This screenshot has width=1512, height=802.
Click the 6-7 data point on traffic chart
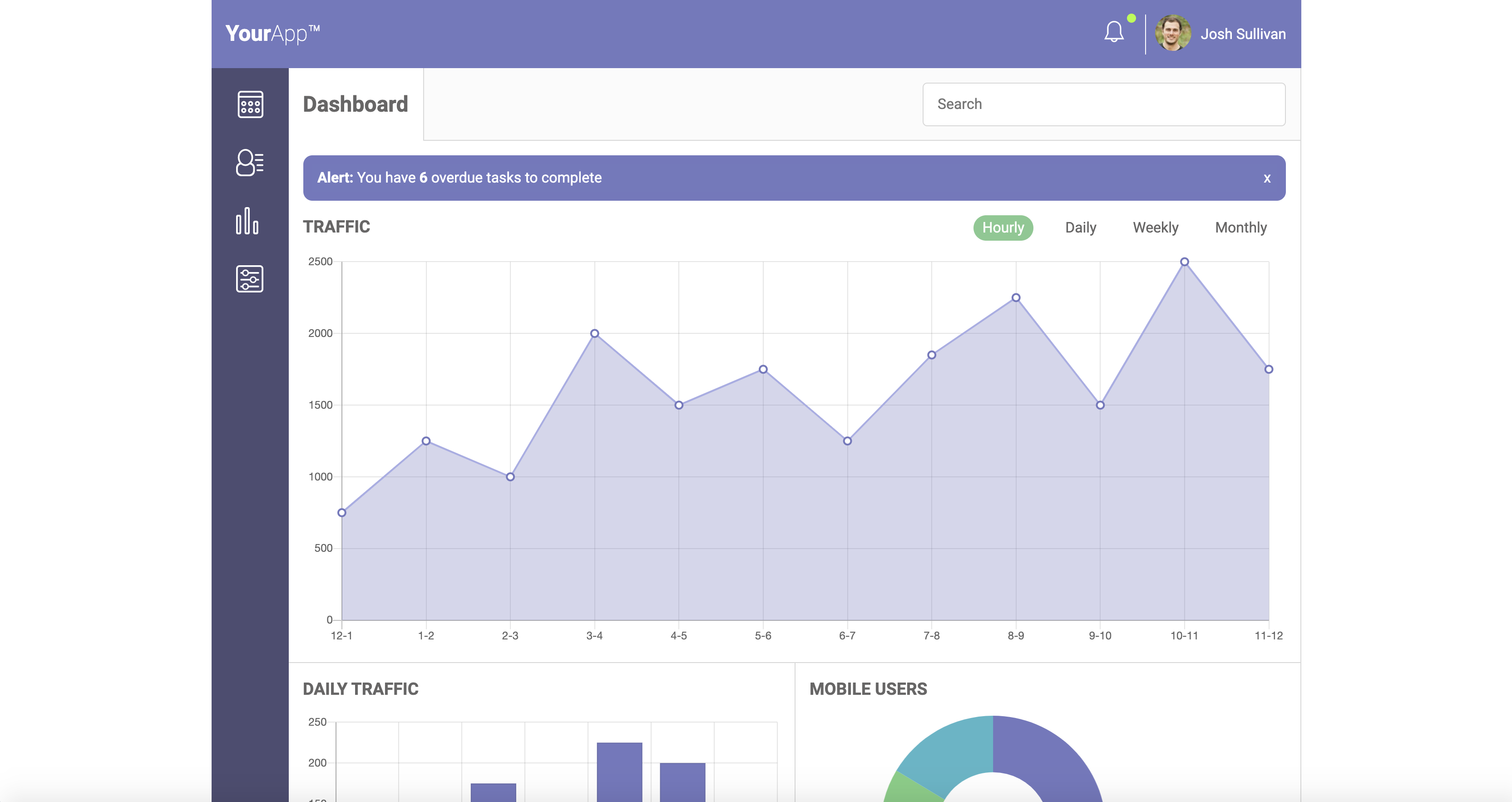pyautogui.click(x=848, y=441)
